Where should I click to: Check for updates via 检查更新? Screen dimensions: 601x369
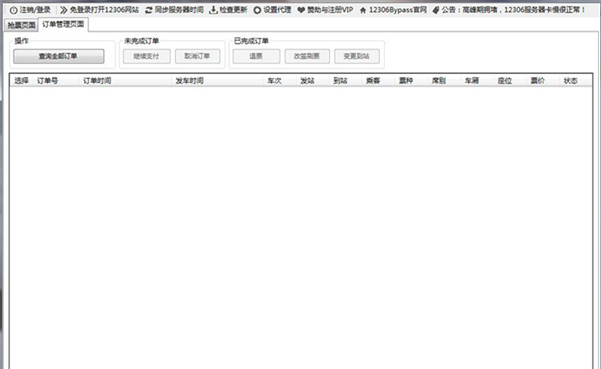[x=228, y=10]
